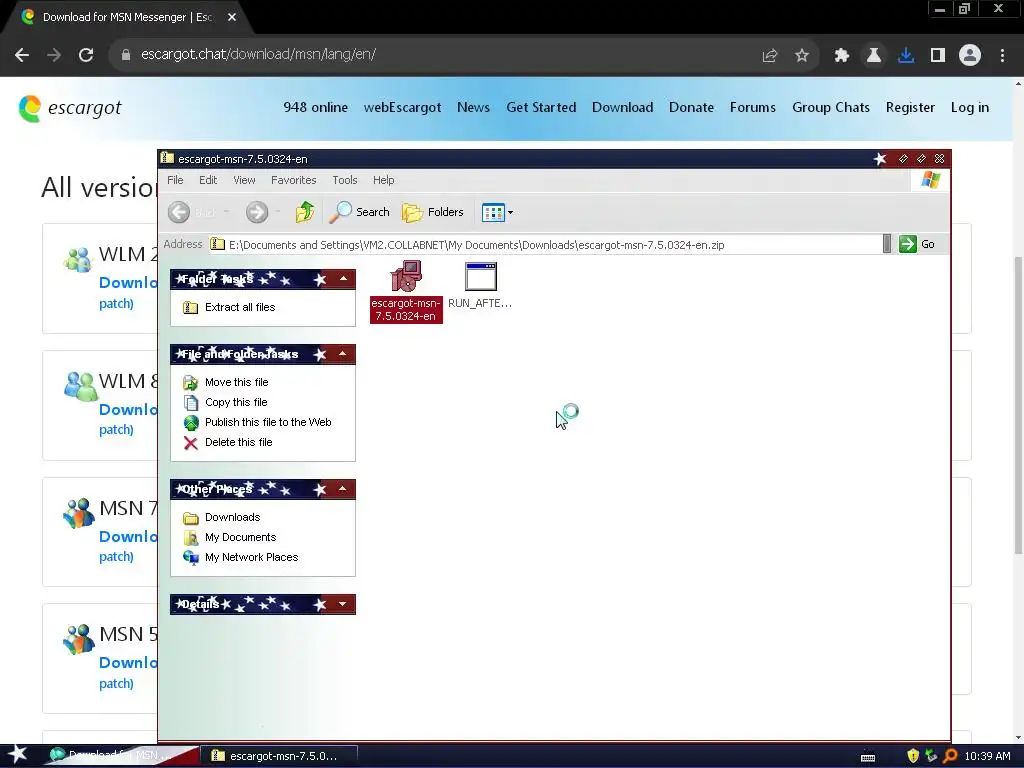
Task: Click the share page icon in the address bar
Action: (x=770, y=56)
